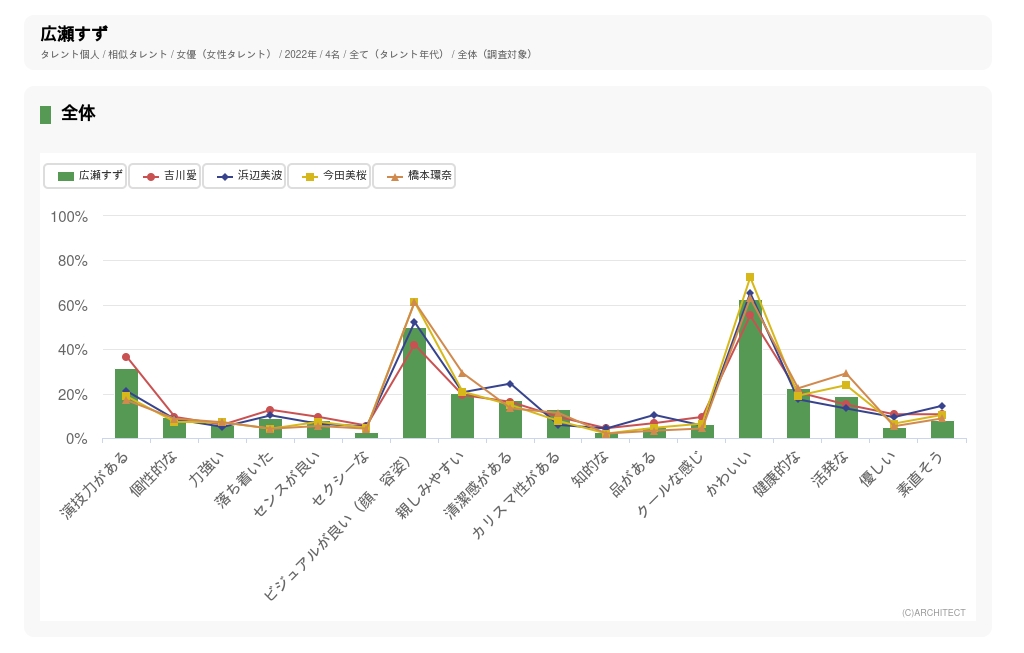Click 今田美桜 yellow peak marker at かわいい
Image resolution: width=1024 pixels, height=653 pixels.
750,277
